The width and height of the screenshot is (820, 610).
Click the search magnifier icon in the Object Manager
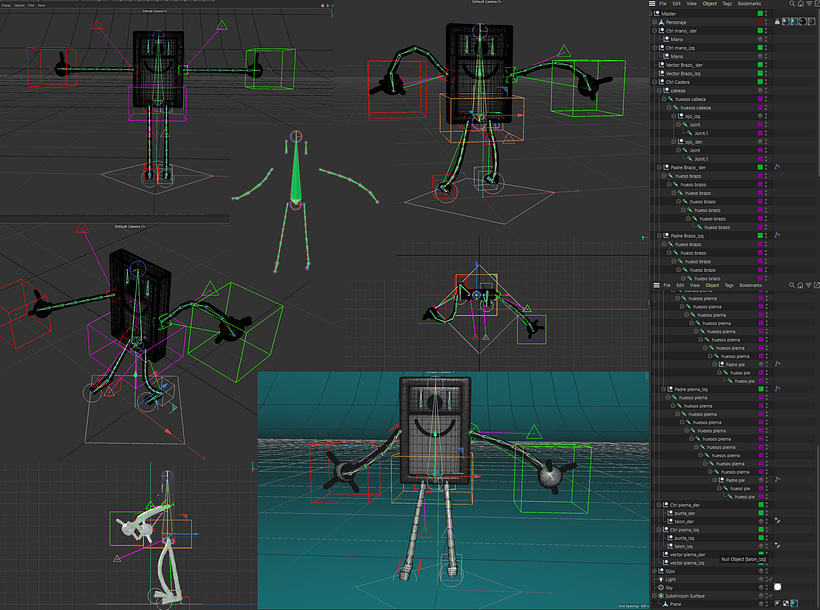click(791, 4)
